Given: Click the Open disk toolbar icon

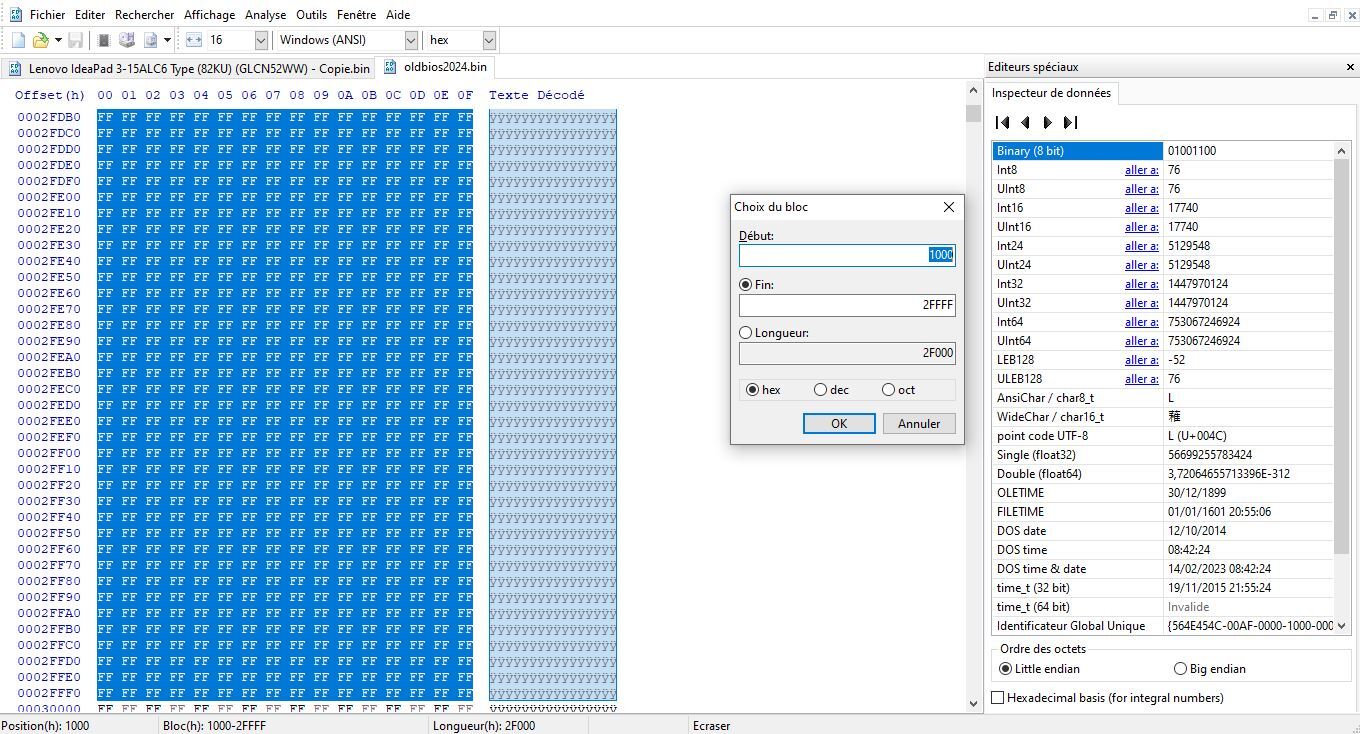Looking at the screenshot, I should [x=127, y=40].
